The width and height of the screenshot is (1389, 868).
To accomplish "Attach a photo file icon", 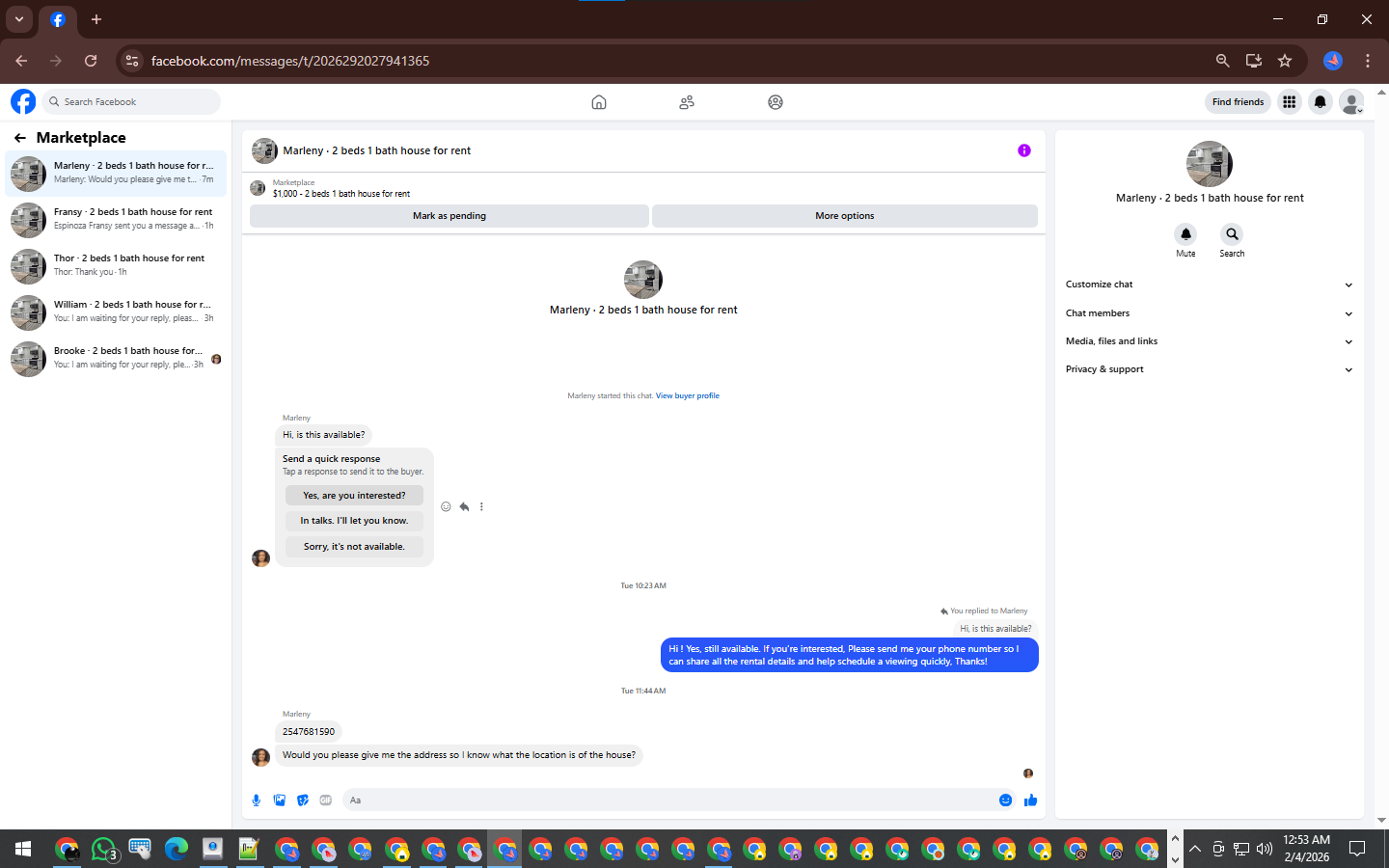I will [x=280, y=800].
